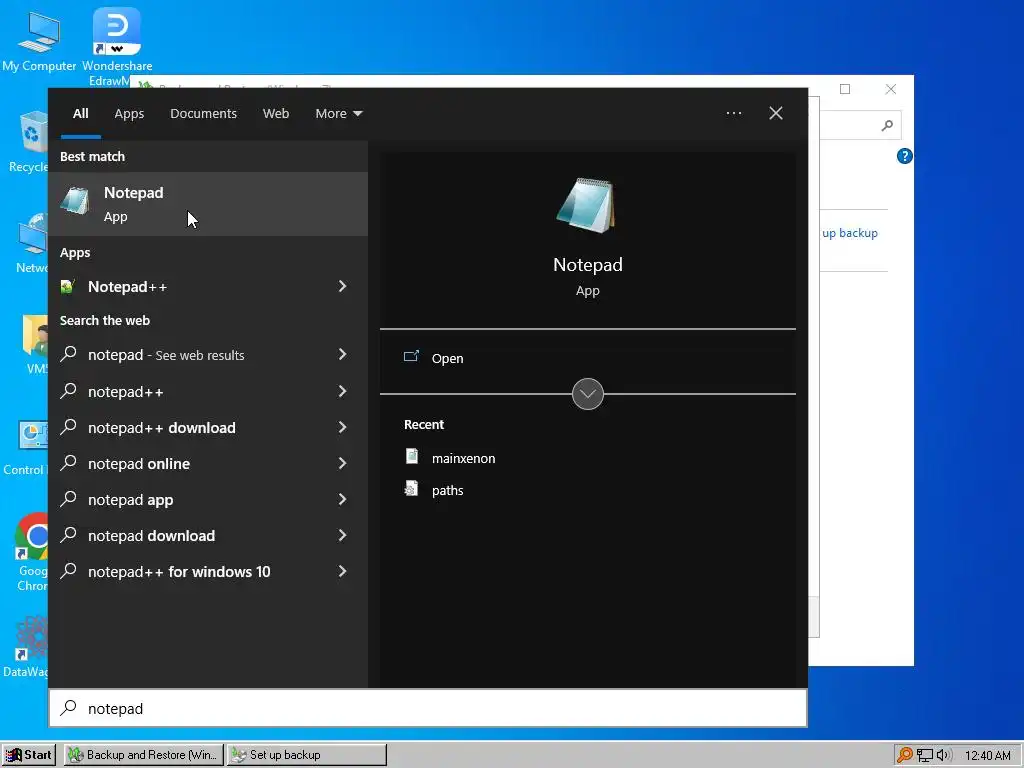Click the large Notepad icon in the preview pane
Screen dimensions: 1024x768
[x=586, y=205]
